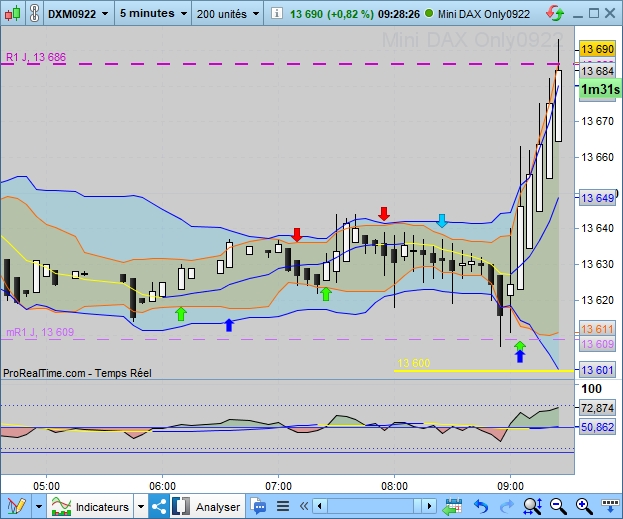
Task: Click the 13 601 axis price label
Action: (597, 370)
